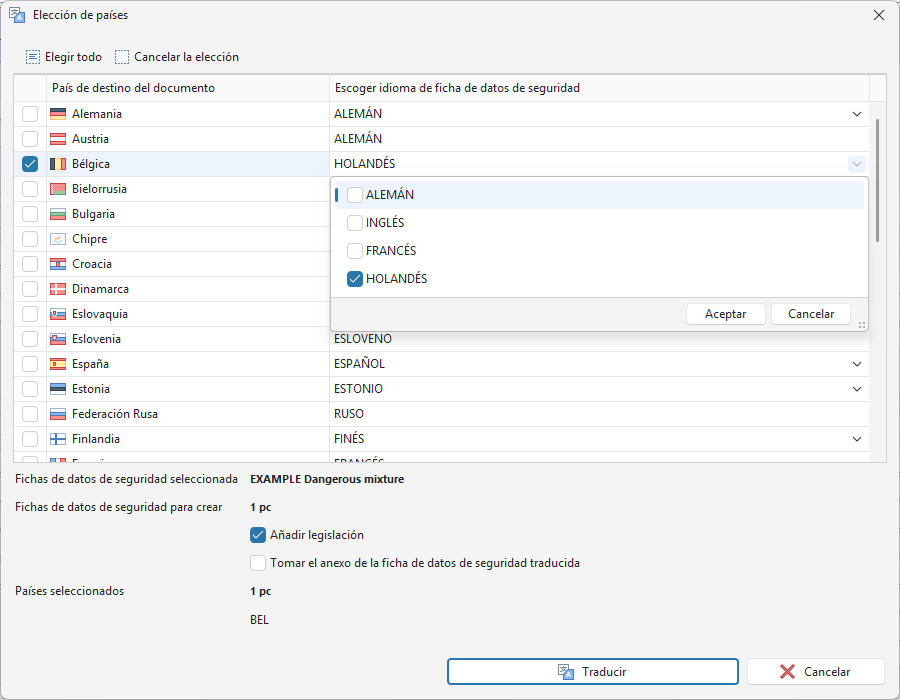Uncheck HOLANDÉS in the language dropdown list
This screenshot has height=700, width=900.
(355, 279)
